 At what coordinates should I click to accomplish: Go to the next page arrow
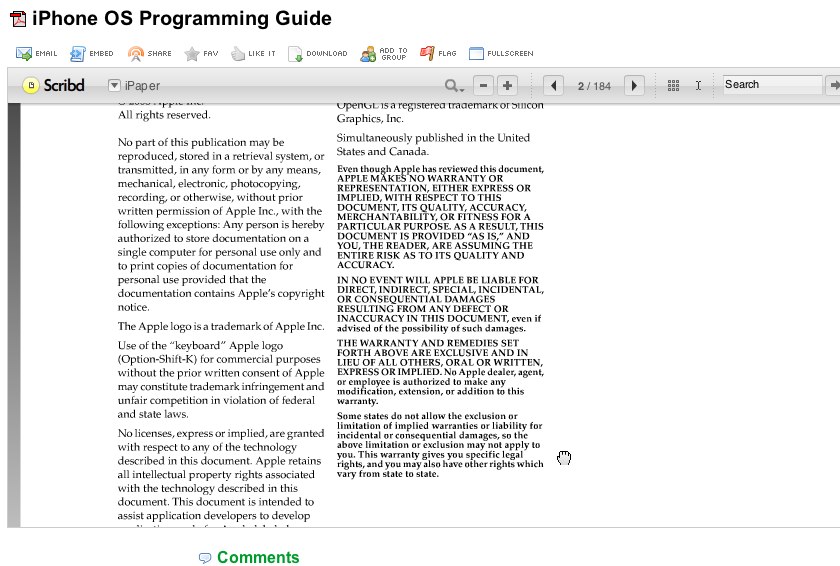[x=634, y=85]
